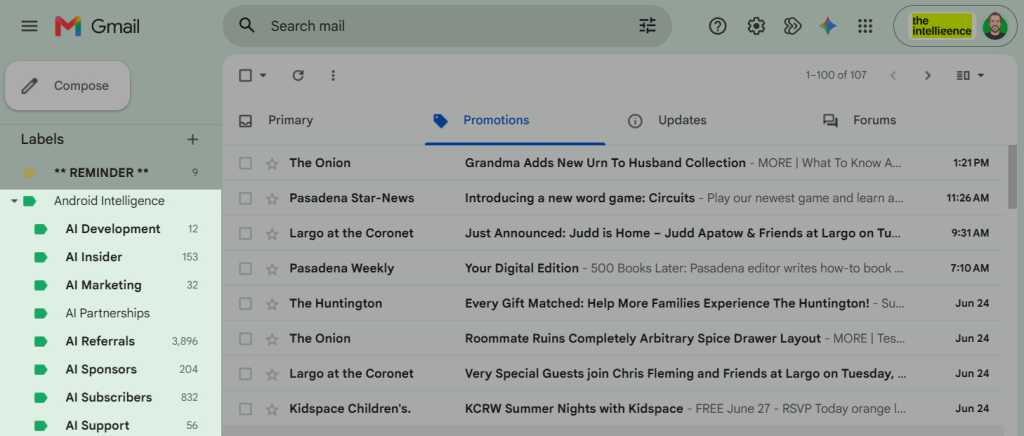Check the Chris Fleming Largo email checkbox
The height and width of the screenshot is (436, 1024).
[246, 374]
